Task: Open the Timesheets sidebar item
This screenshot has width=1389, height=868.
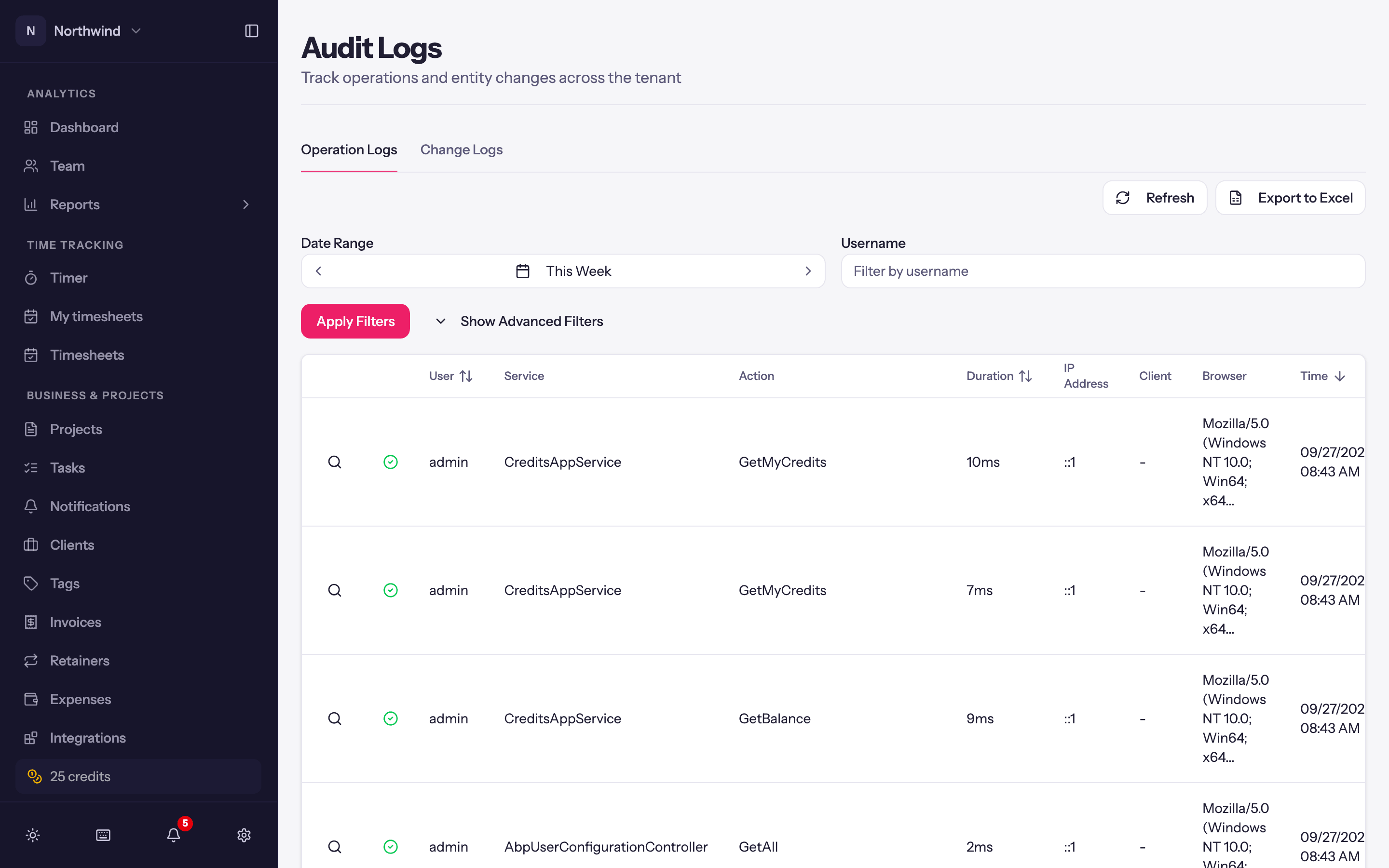Action: (x=138, y=355)
